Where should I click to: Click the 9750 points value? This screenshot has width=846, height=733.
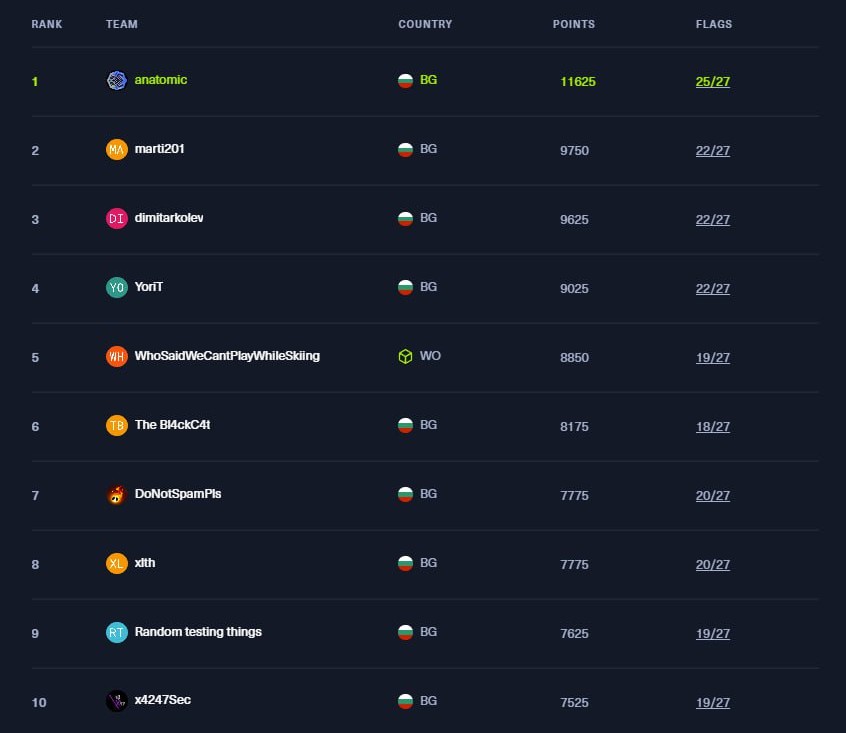point(575,151)
